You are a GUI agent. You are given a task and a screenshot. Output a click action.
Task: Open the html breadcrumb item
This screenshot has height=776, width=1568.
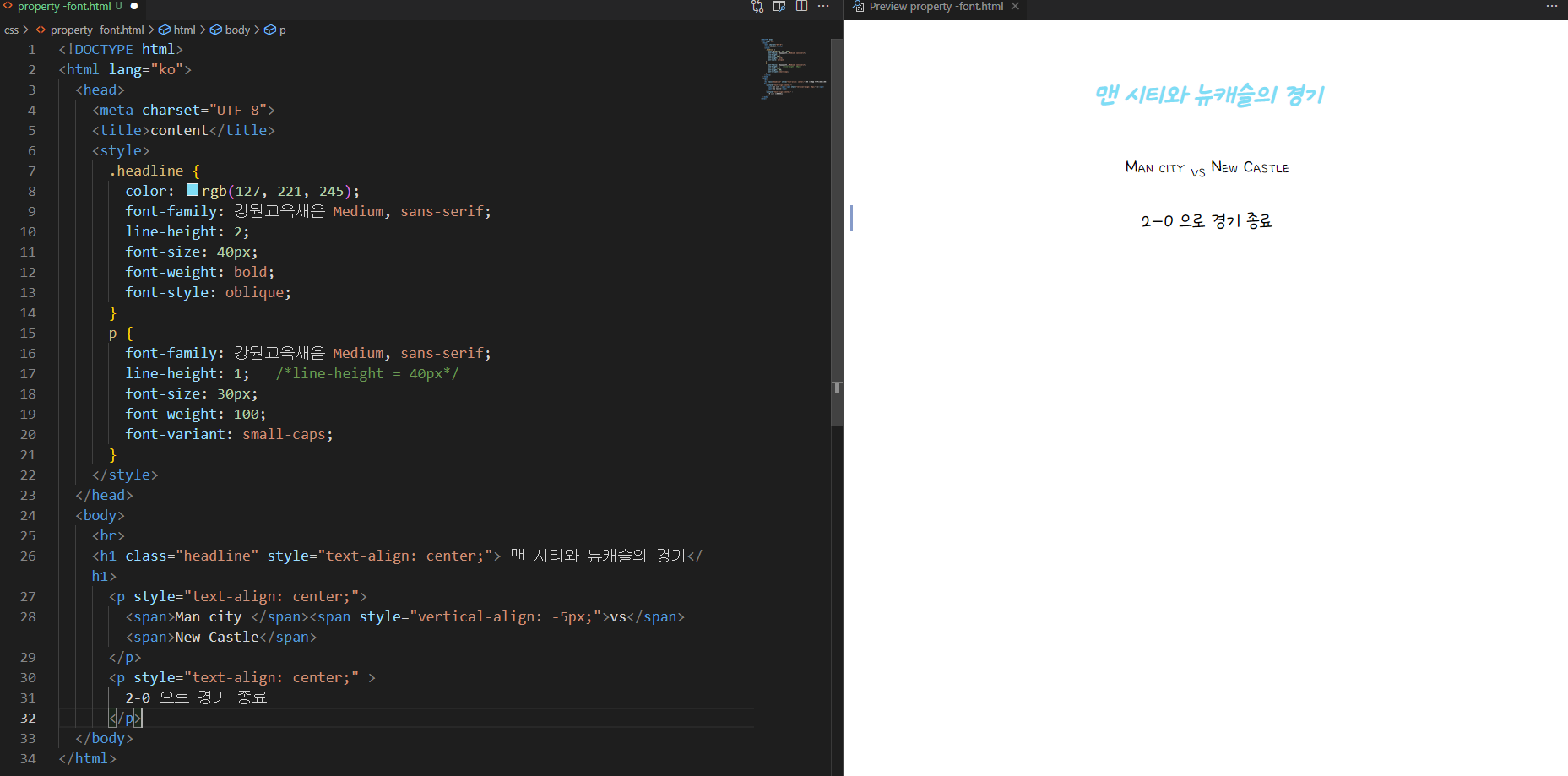click(177, 30)
